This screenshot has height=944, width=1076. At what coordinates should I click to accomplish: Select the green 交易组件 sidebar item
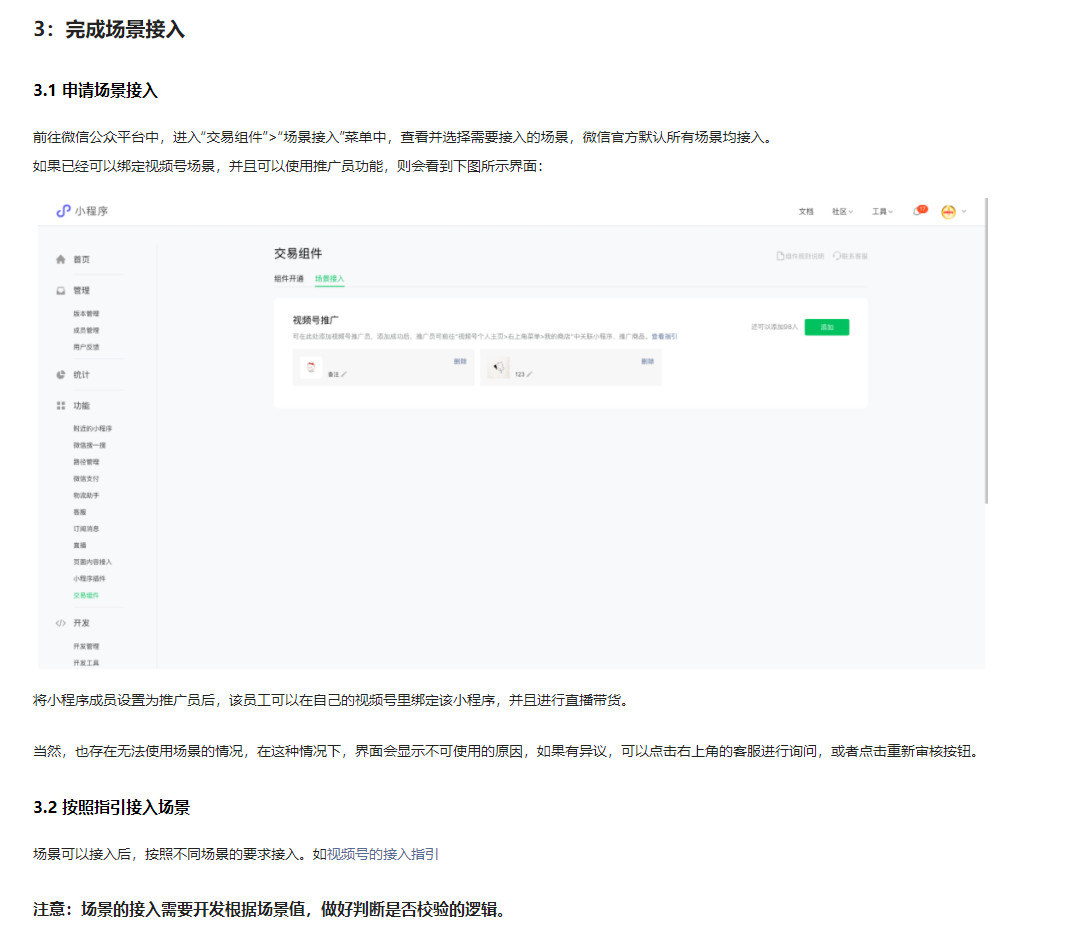[x=86, y=595]
